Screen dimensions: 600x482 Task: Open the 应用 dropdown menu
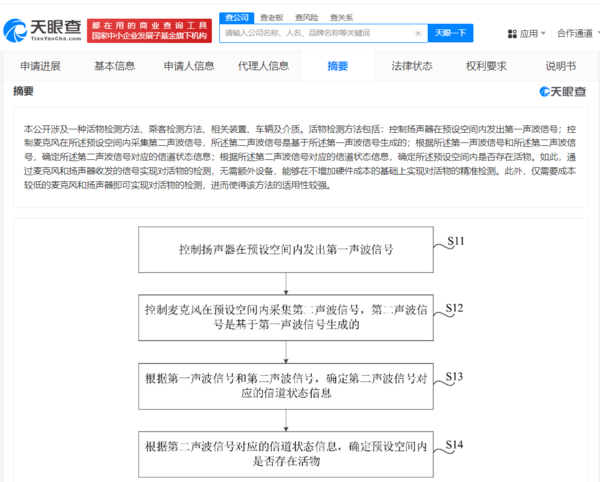click(530, 33)
